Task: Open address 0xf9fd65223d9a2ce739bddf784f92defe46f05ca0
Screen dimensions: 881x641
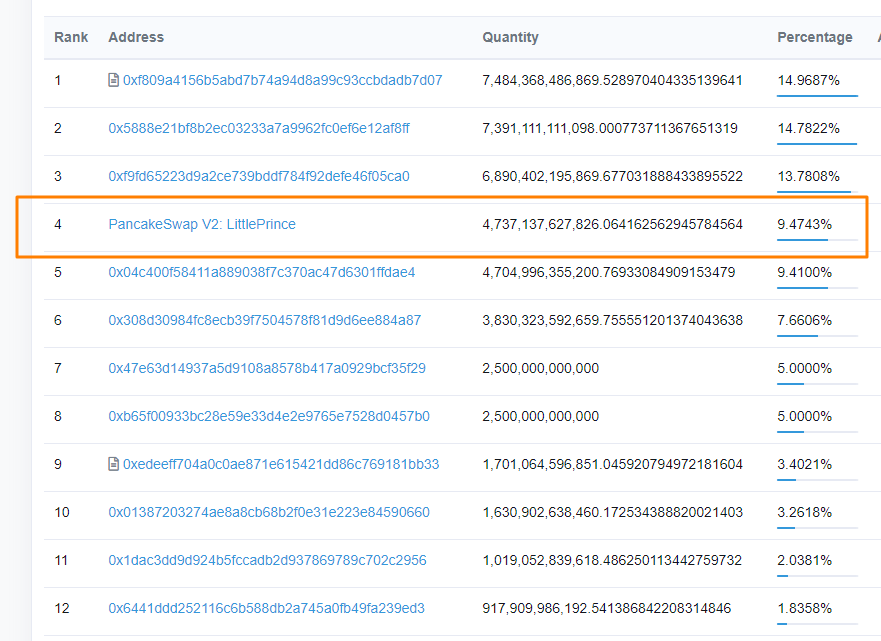Action: click(x=259, y=176)
